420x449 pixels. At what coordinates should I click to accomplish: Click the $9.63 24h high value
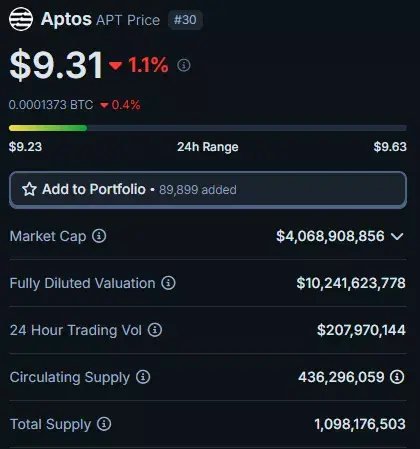click(390, 147)
